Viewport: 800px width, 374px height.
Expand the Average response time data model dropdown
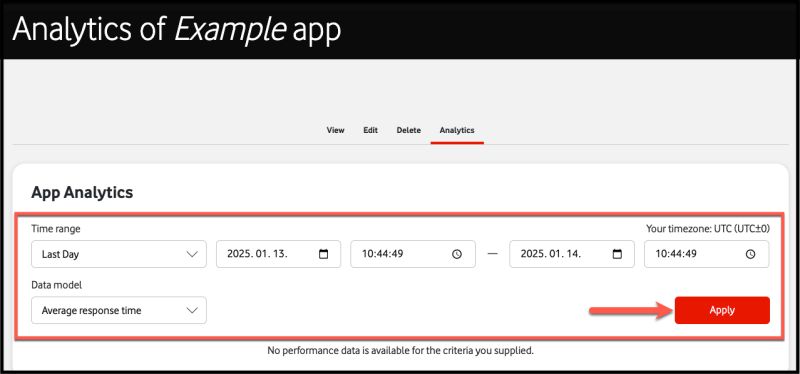119,310
